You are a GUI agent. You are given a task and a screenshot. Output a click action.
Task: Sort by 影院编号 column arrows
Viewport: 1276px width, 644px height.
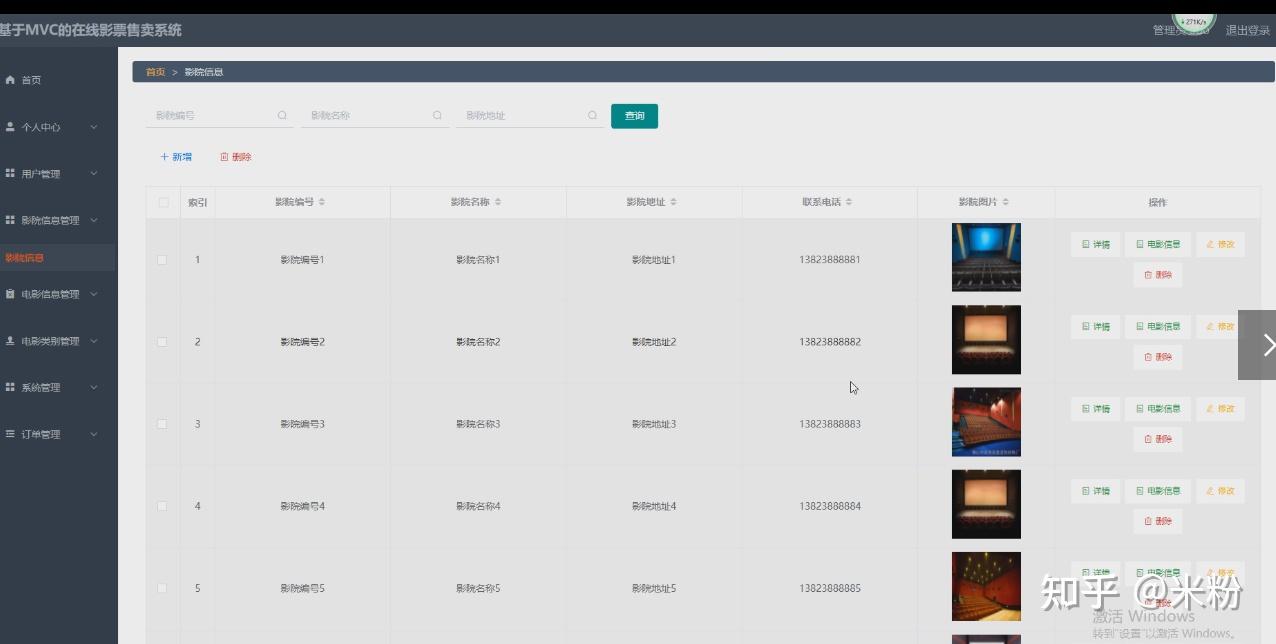pyautogui.click(x=322, y=202)
